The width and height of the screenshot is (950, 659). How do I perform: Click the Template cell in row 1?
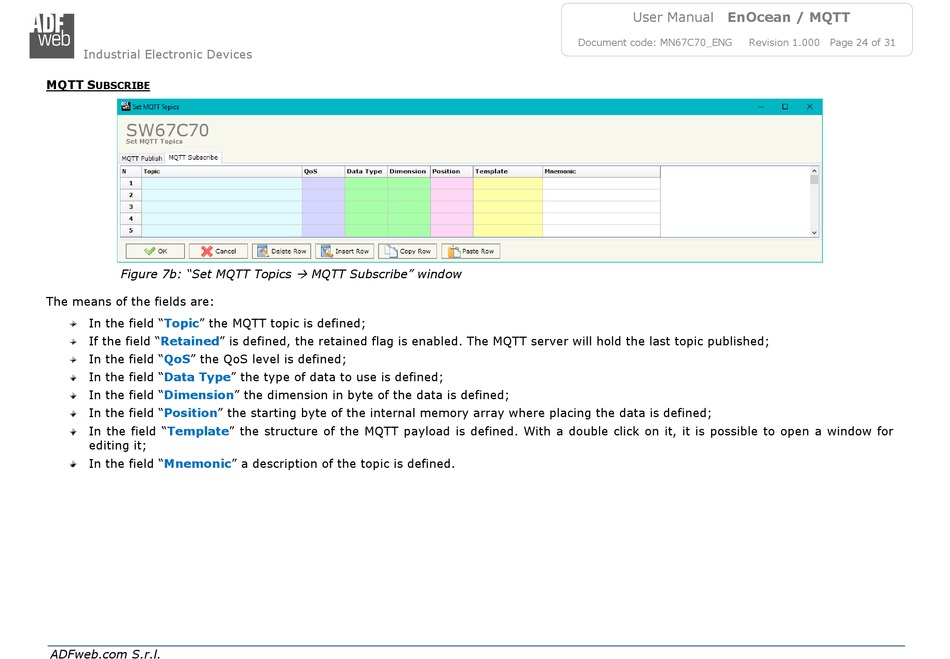click(508, 183)
